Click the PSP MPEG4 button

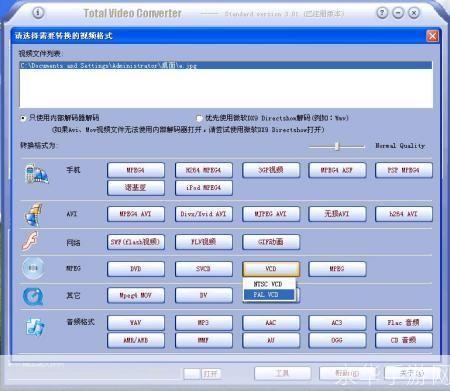pyautogui.click(x=404, y=170)
